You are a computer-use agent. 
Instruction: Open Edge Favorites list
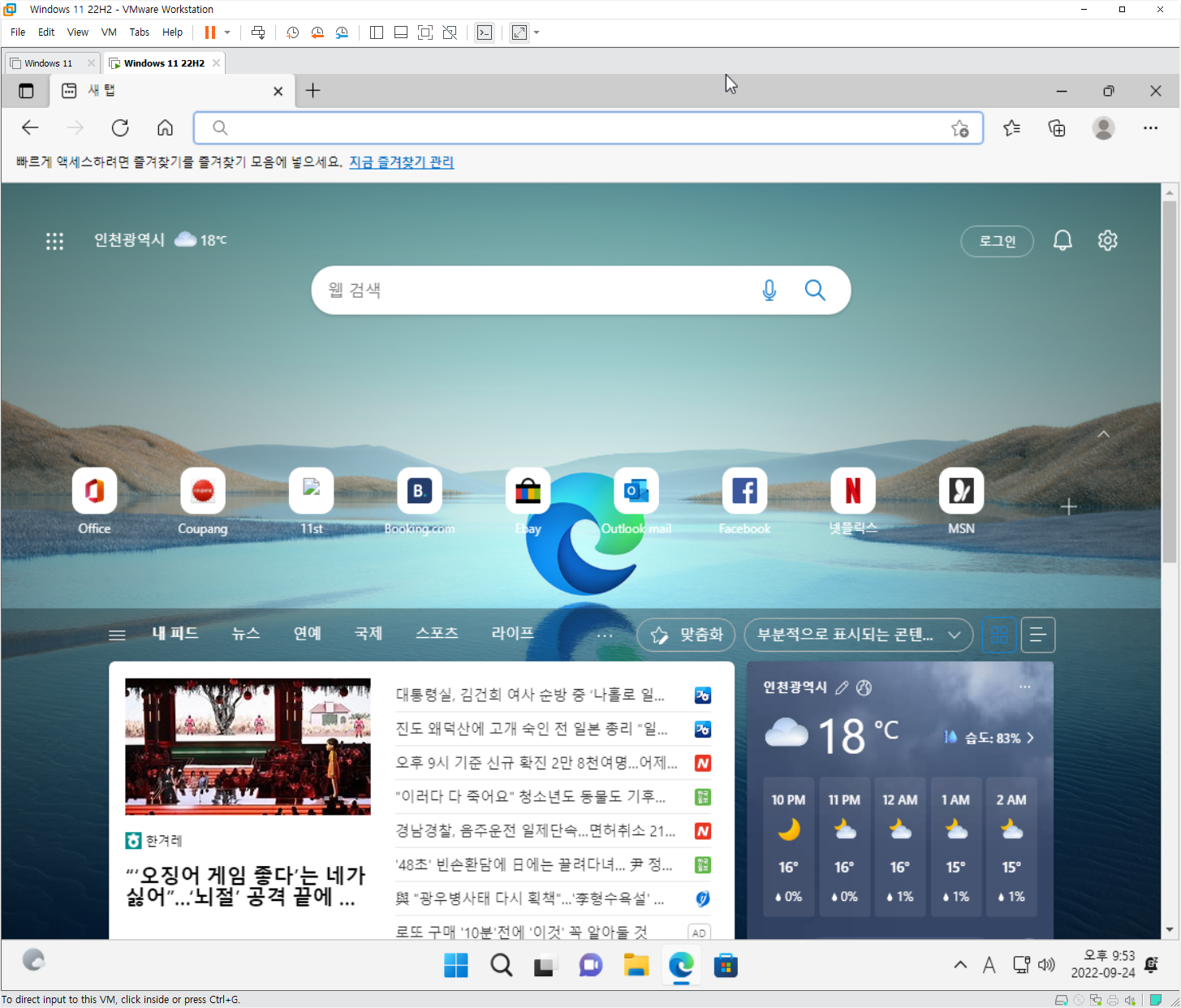point(1011,128)
